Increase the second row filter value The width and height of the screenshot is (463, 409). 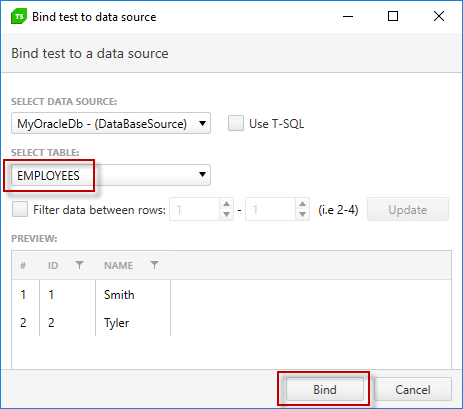tap(302, 204)
